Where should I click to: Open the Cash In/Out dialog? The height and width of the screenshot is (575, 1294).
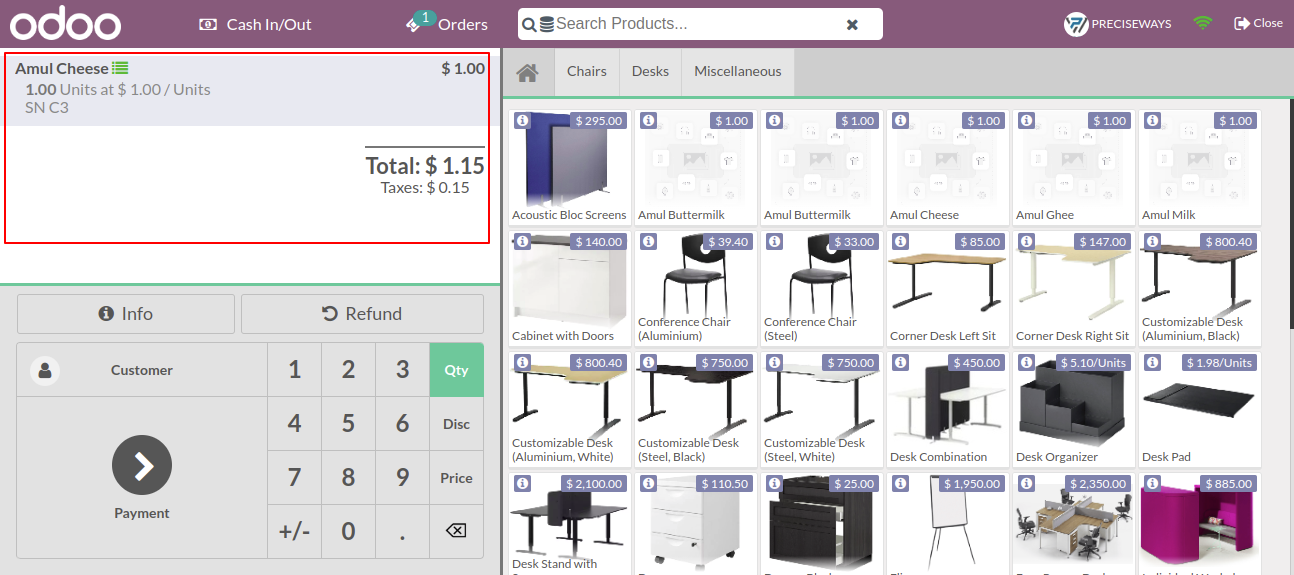[x=255, y=24]
